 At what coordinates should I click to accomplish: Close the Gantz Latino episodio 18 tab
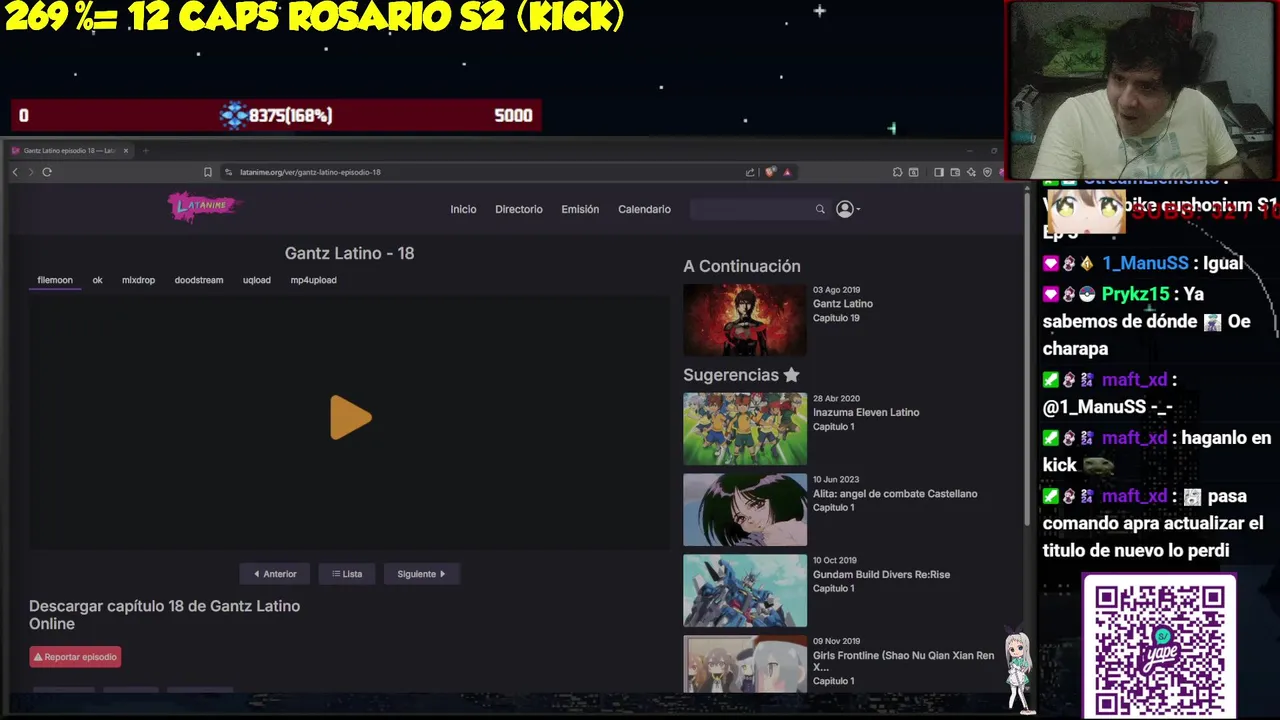coord(126,151)
